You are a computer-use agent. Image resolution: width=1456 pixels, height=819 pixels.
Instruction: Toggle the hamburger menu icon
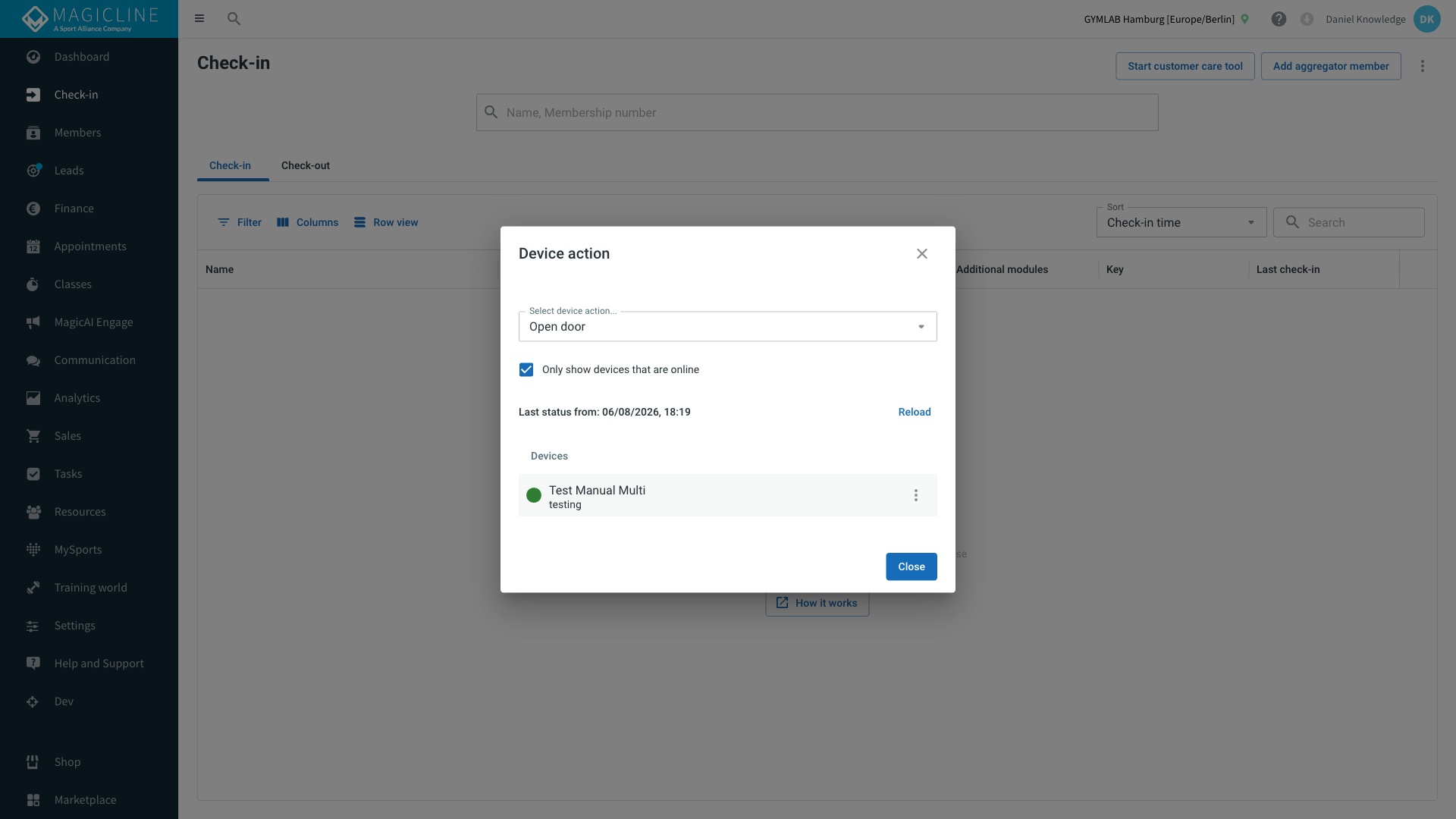(x=199, y=19)
